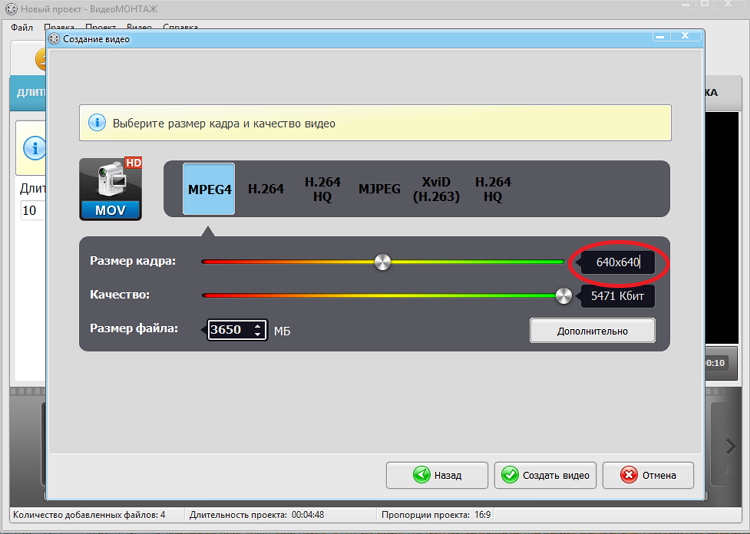Image resolution: width=750 pixels, height=534 pixels.
Task: Click the Качество slider handle
Action: (564, 296)
